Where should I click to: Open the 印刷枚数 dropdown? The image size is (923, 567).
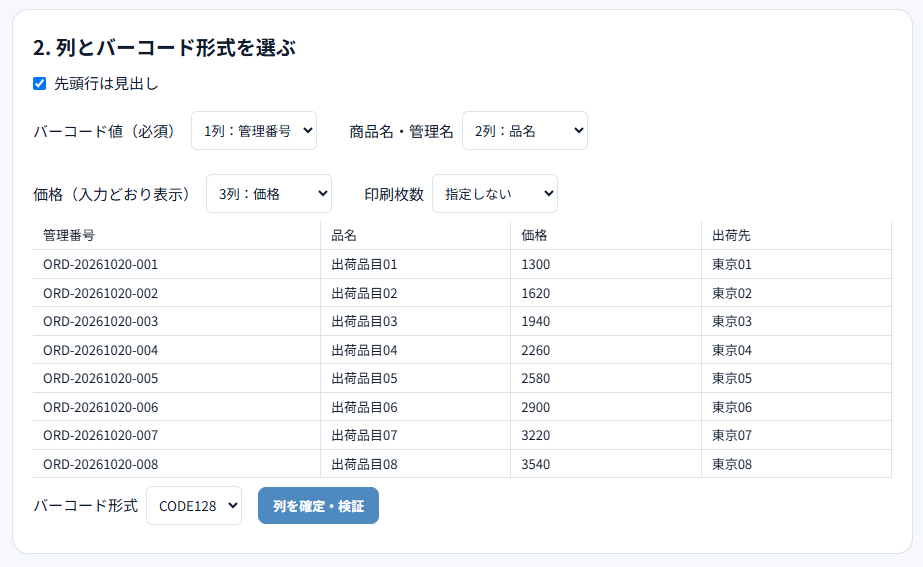click(495, 193)
